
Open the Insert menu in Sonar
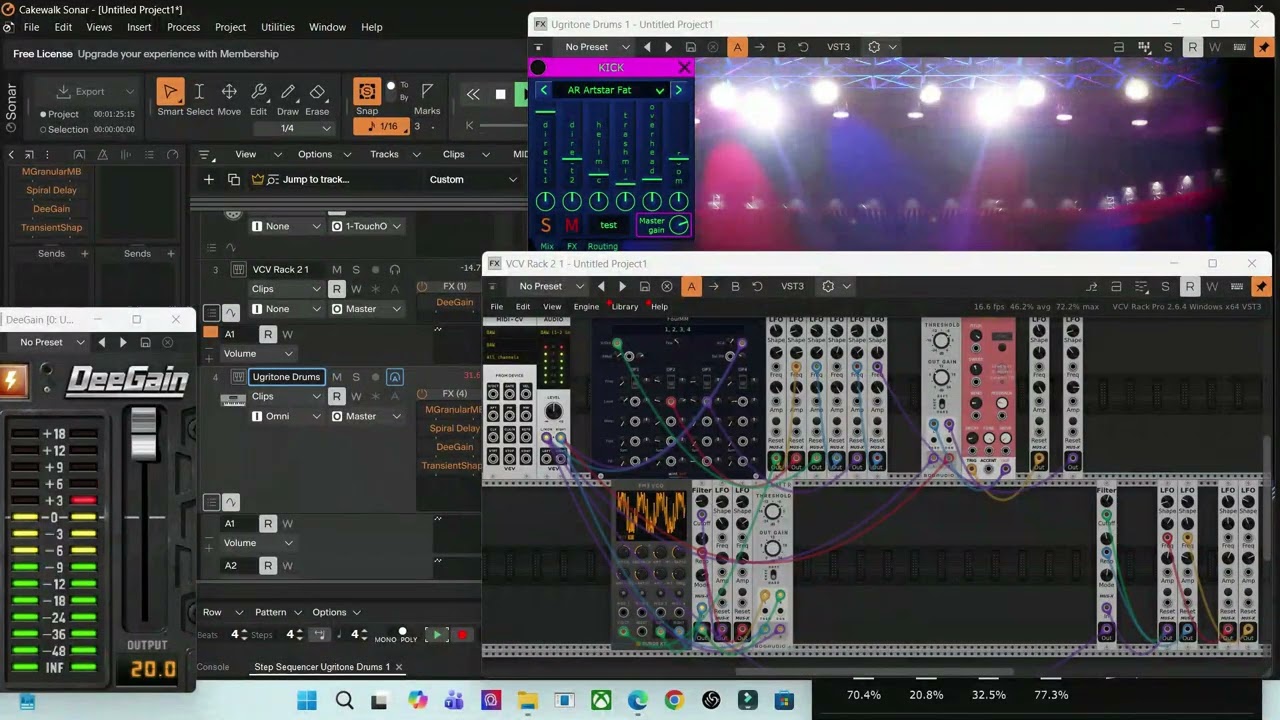click(139, 27)
